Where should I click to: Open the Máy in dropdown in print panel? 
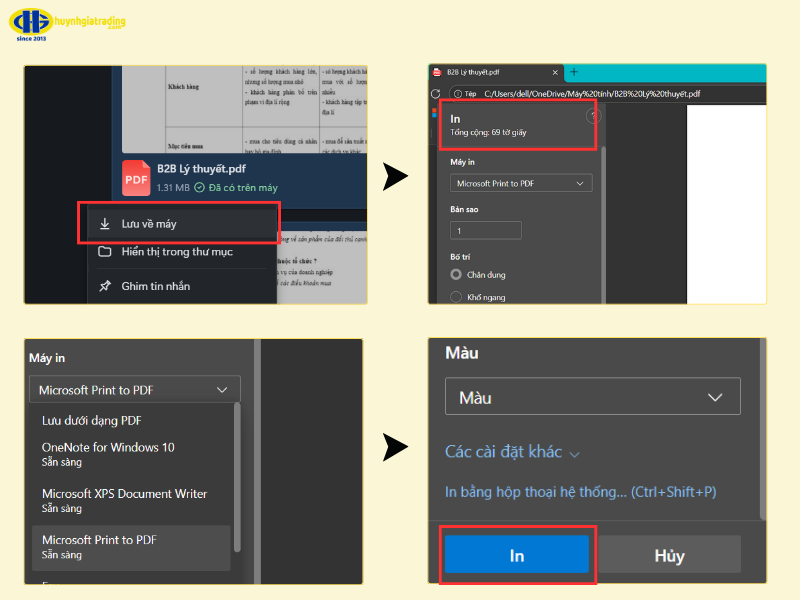coord(521,184)
